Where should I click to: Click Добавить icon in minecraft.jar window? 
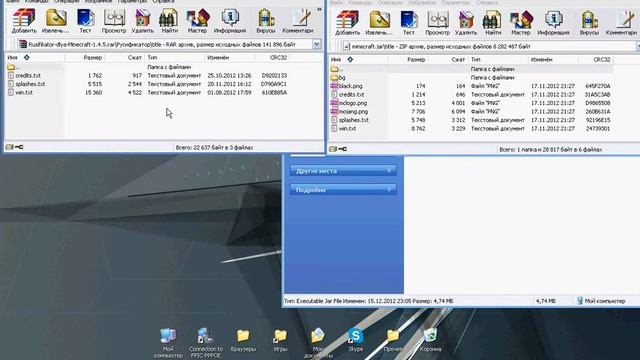coord(347,22)
